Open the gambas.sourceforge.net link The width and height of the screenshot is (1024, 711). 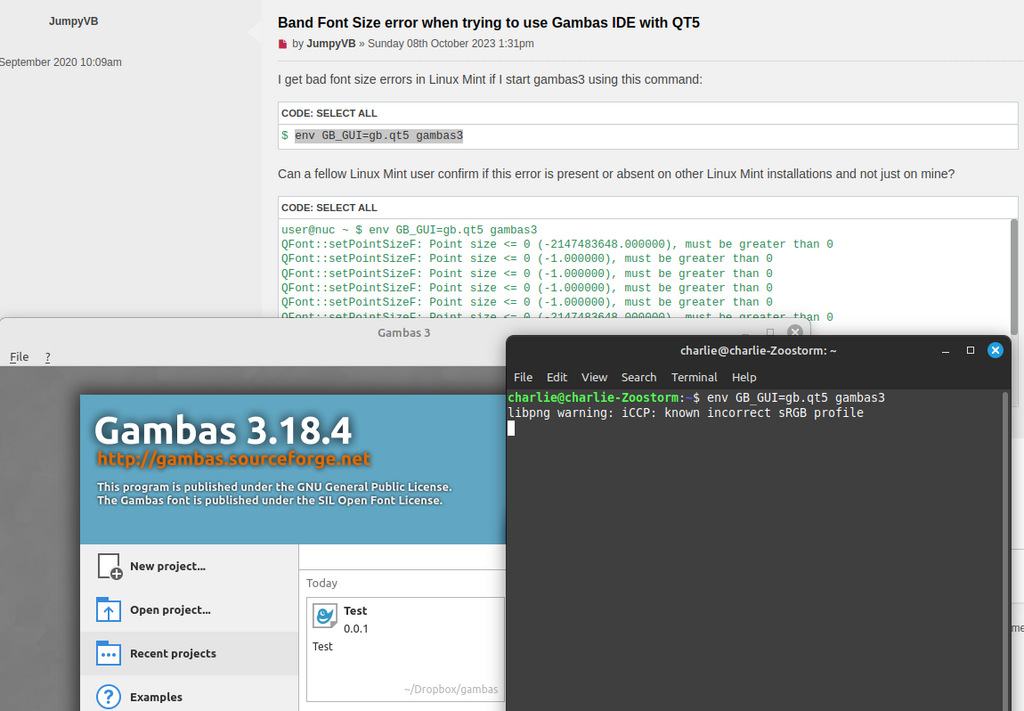[234, 459]
